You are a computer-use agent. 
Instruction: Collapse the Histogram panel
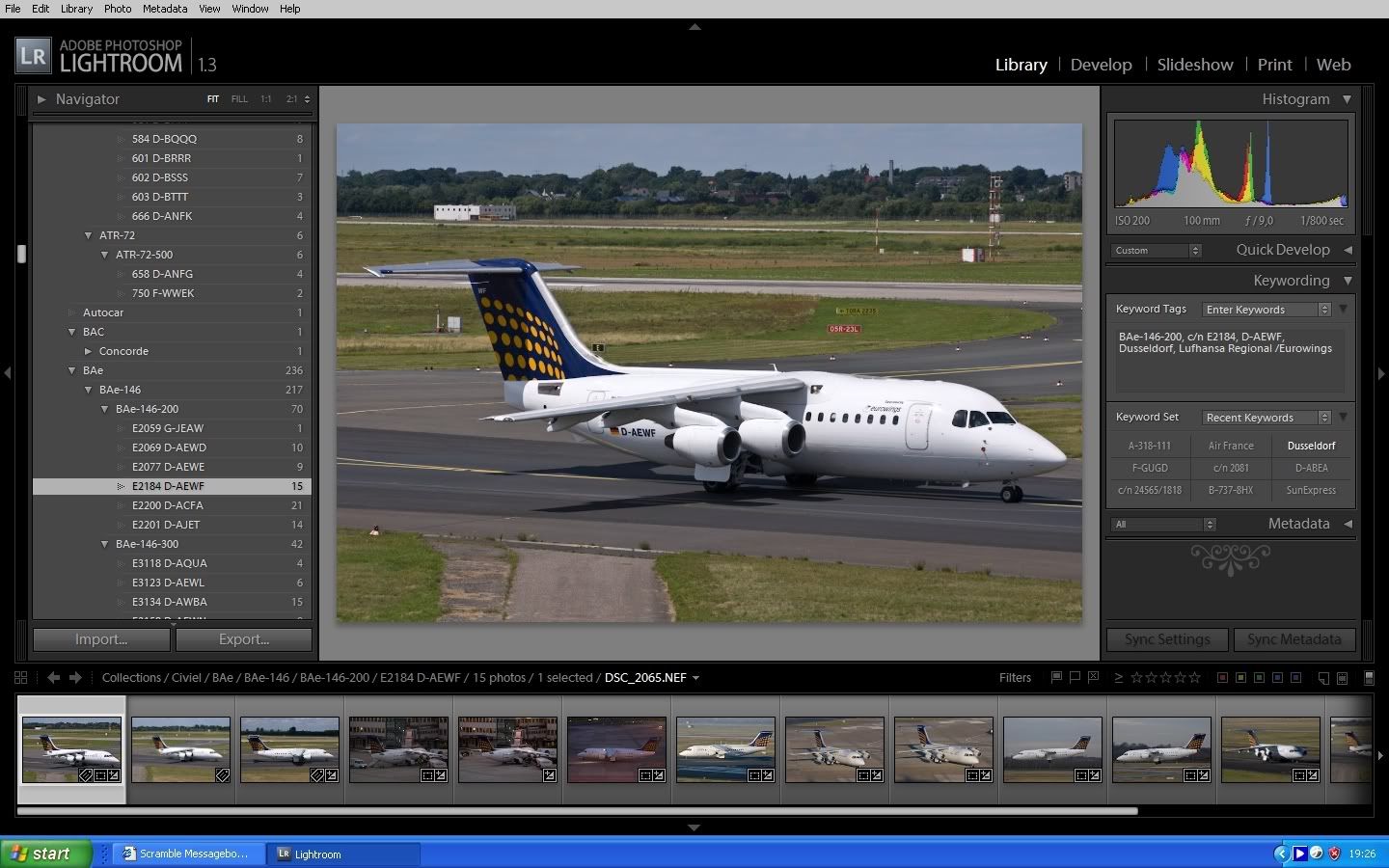tap(1347, 99)
